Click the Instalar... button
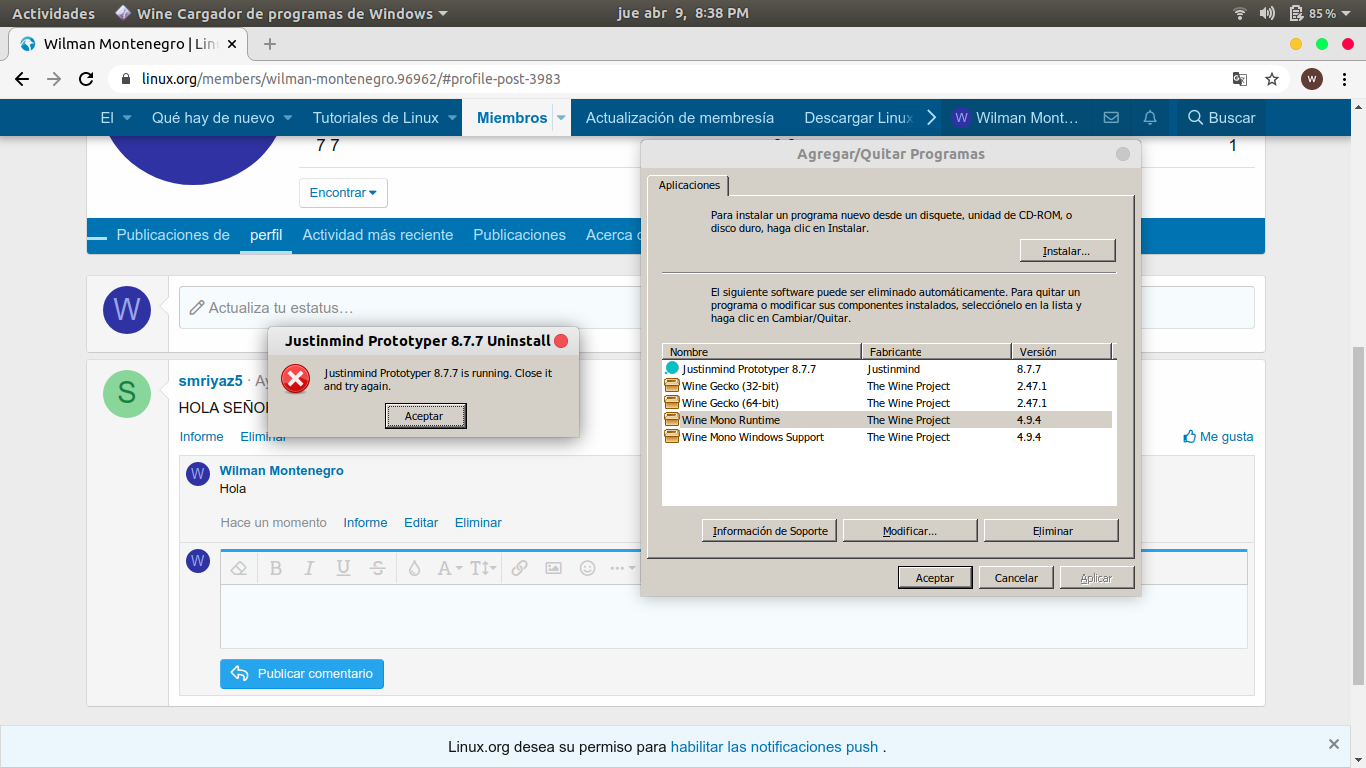 [1067, 251]
